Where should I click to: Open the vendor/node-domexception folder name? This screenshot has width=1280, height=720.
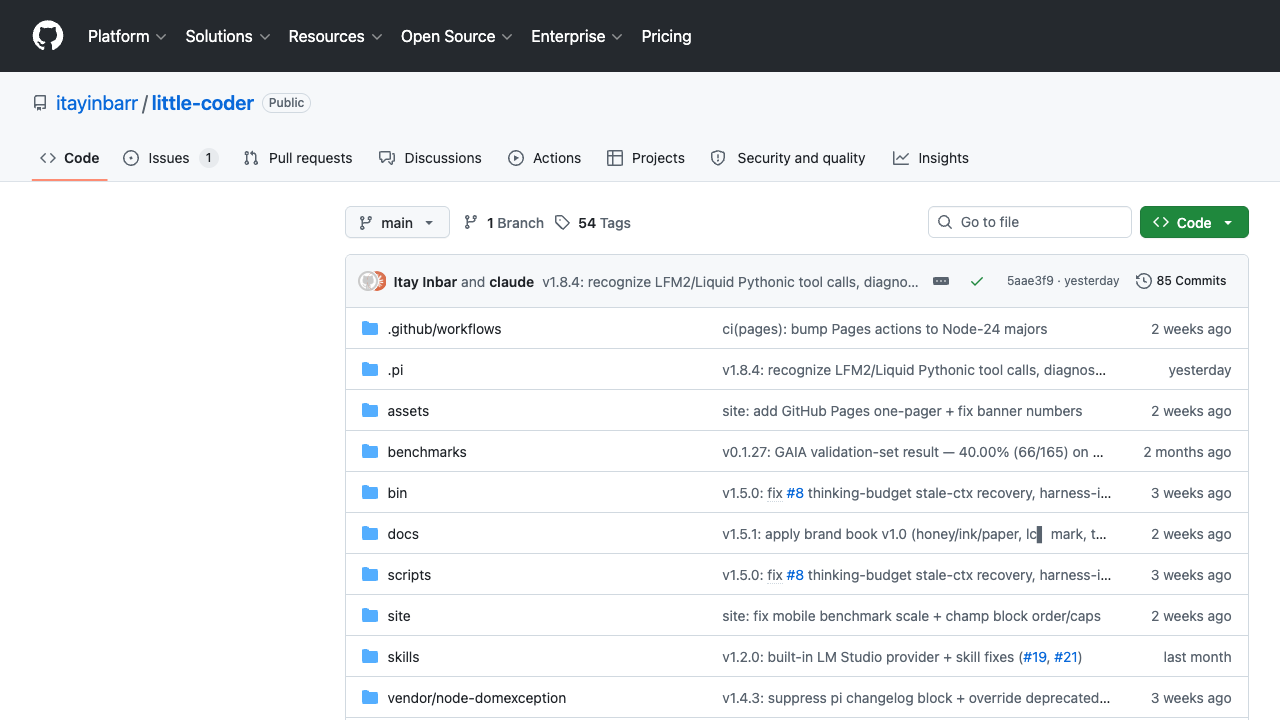coord(477,698)
